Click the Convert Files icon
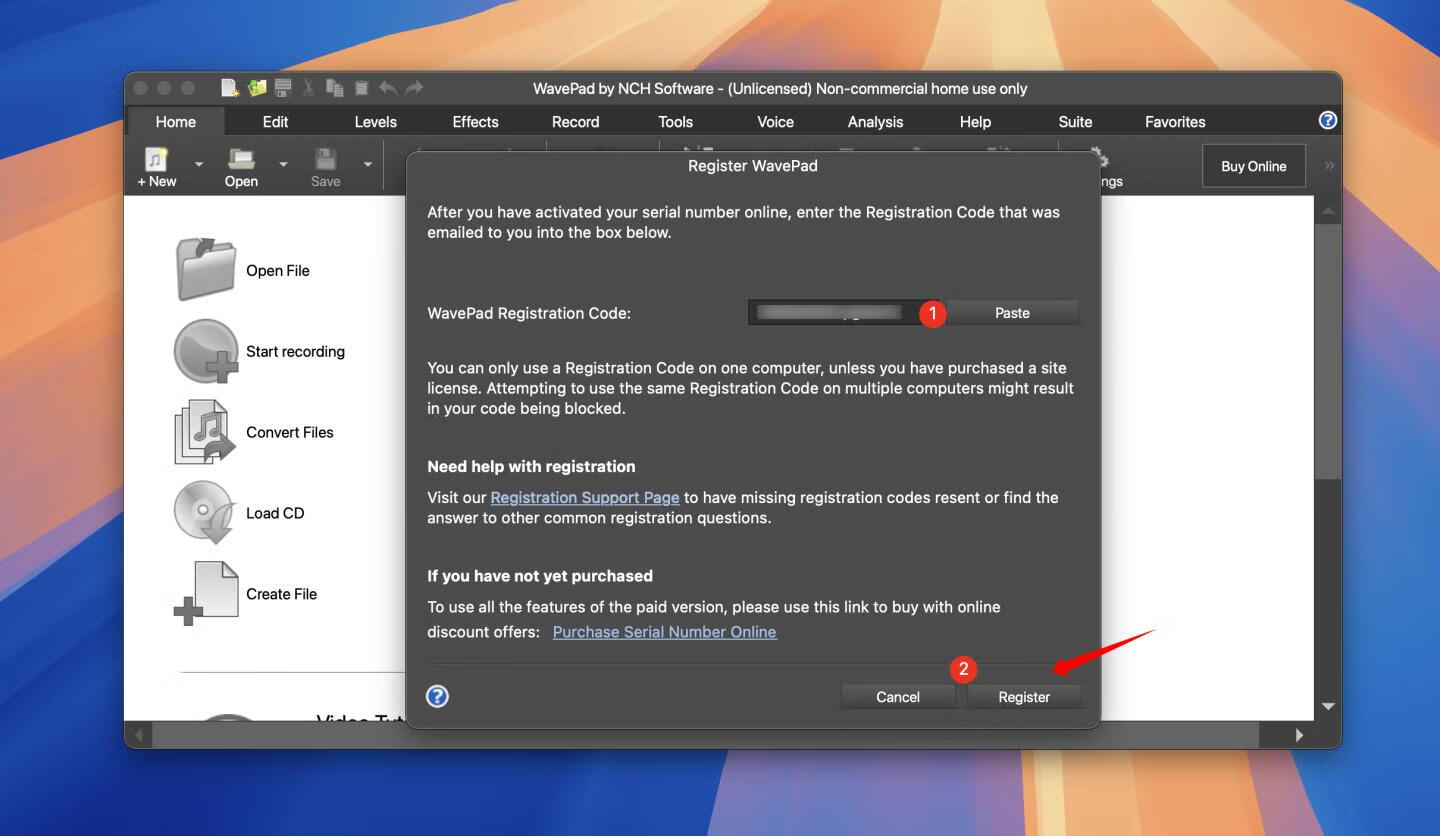 click(205, 432)
